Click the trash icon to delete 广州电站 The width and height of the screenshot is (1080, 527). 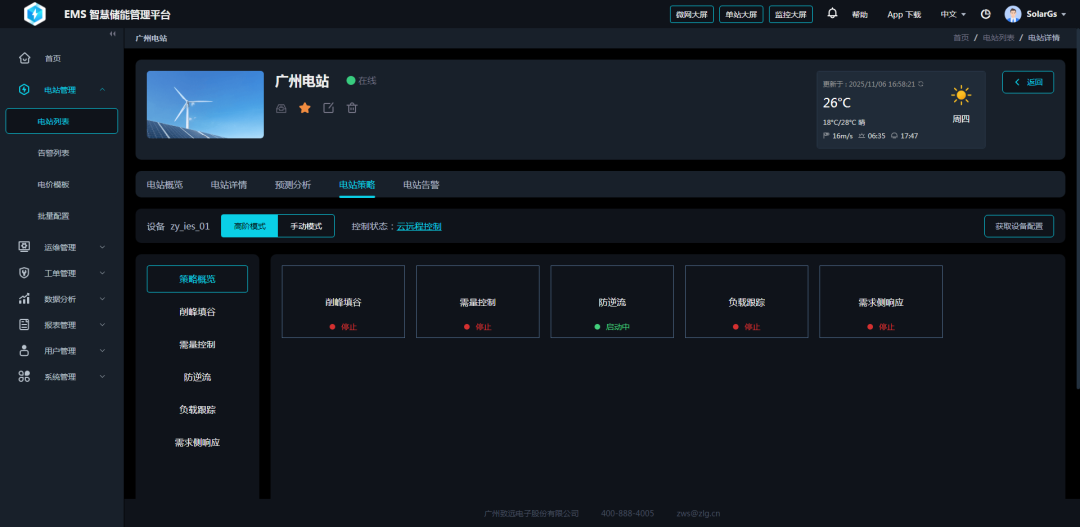coord(352,108)
